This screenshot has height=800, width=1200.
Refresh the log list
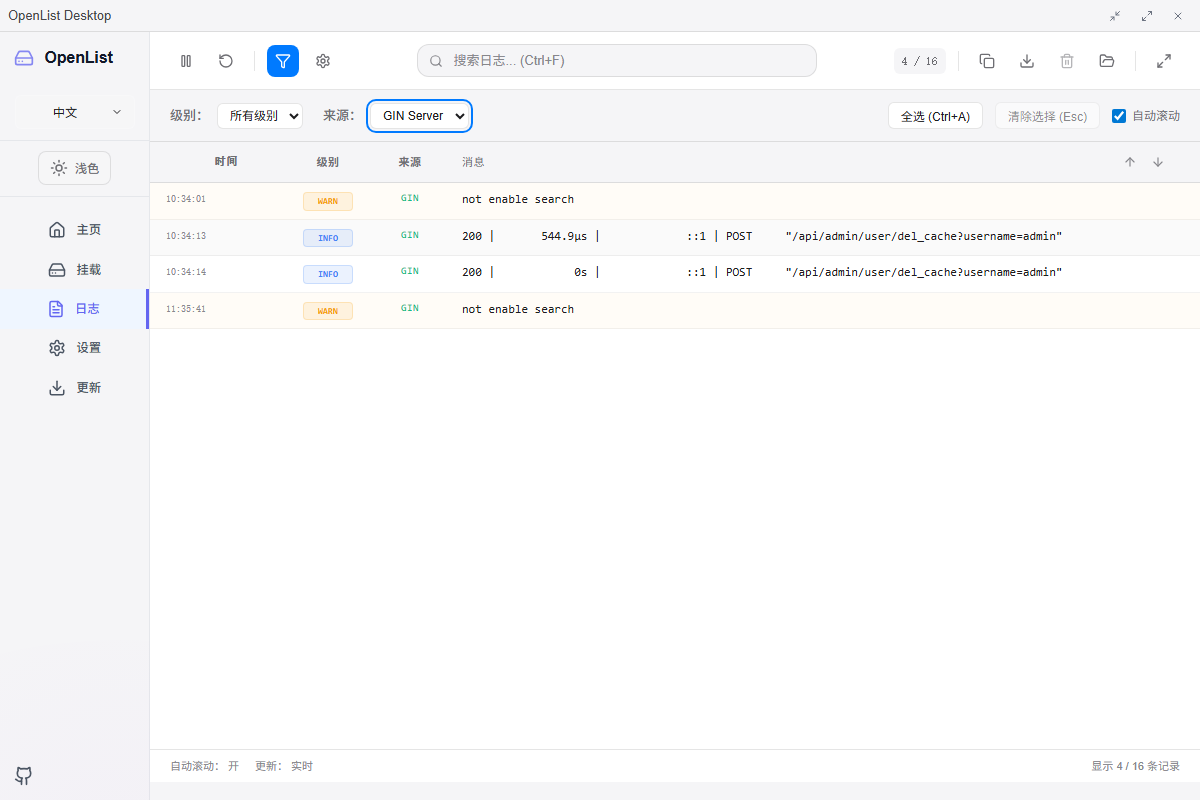point(225,61)
